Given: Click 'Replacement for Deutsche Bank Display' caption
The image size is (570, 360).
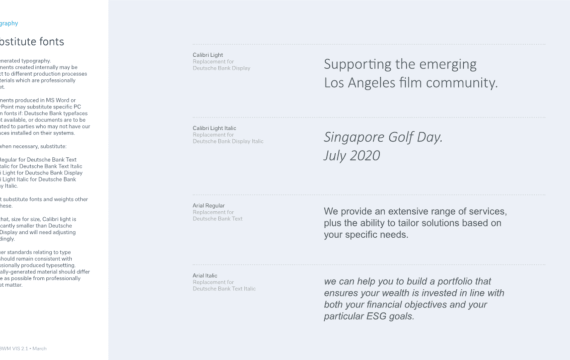Looking at the screenshot, I should point(221,65).
